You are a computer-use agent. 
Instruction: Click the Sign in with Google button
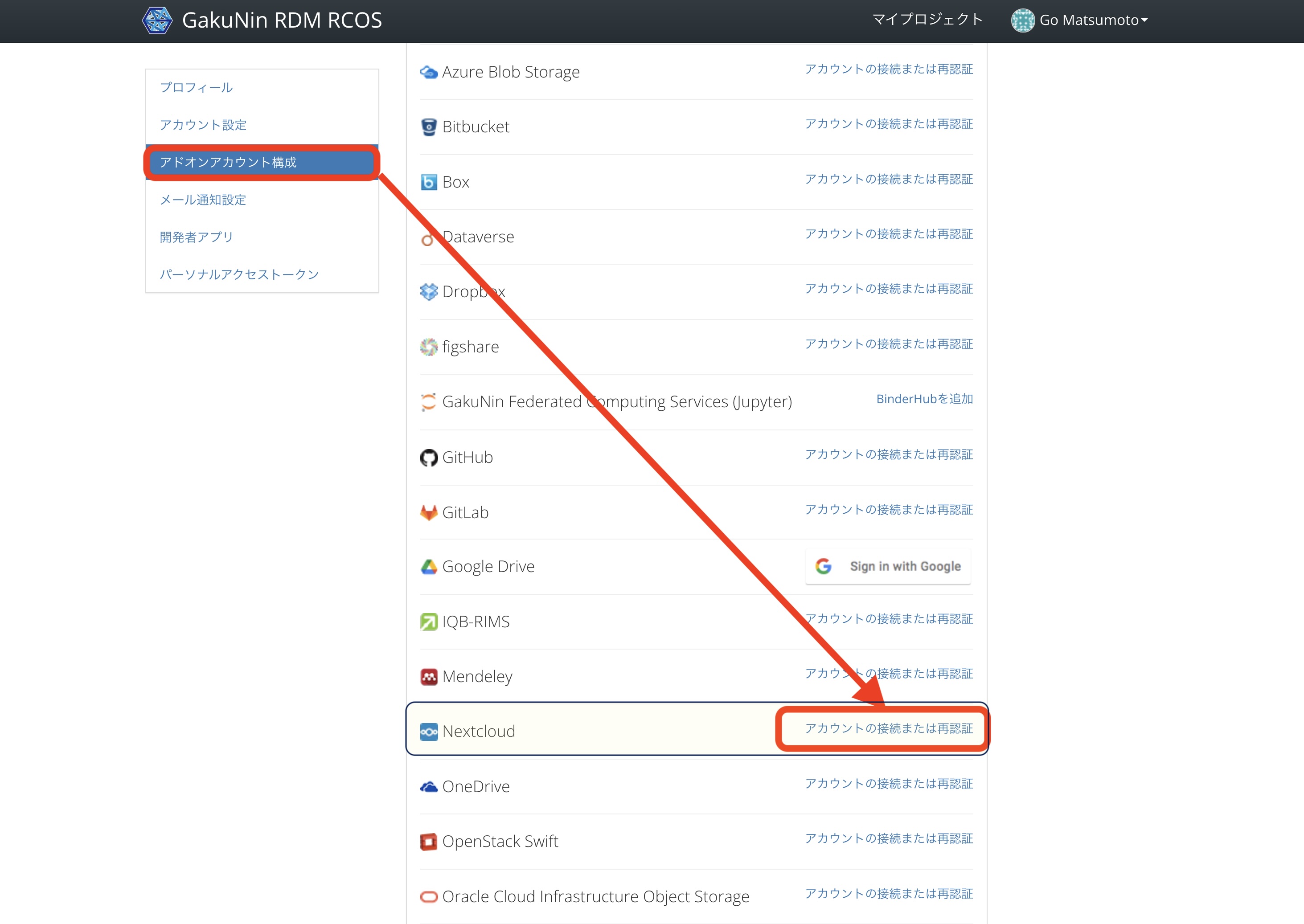click(x=888, y=567)
